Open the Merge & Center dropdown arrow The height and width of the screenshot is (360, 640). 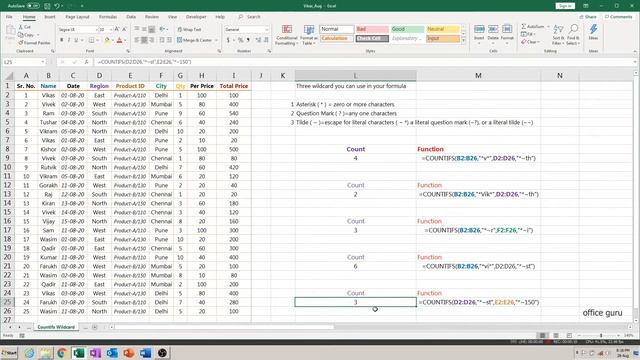216,40
